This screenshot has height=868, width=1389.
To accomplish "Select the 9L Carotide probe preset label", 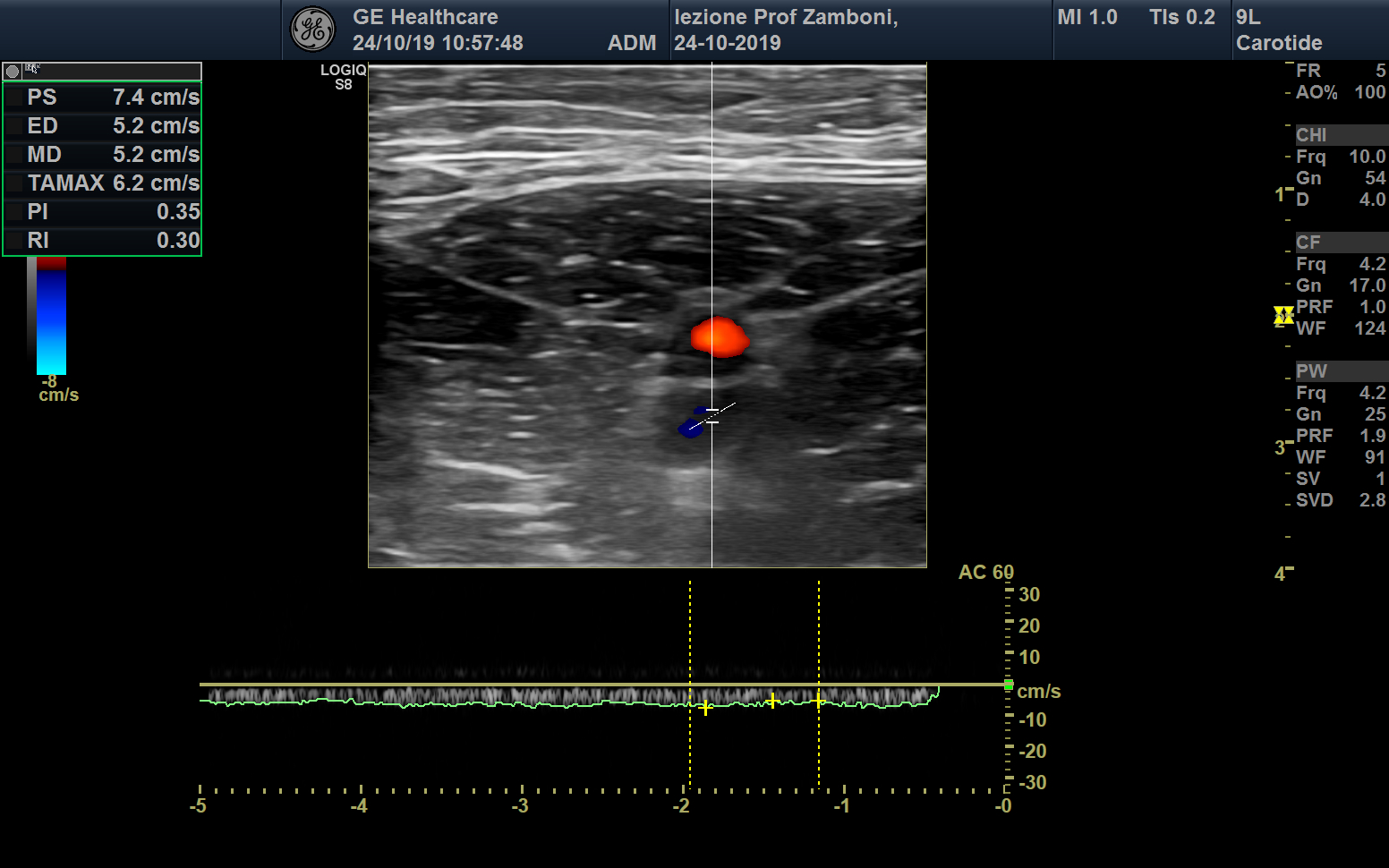I will click(1279, 30).
